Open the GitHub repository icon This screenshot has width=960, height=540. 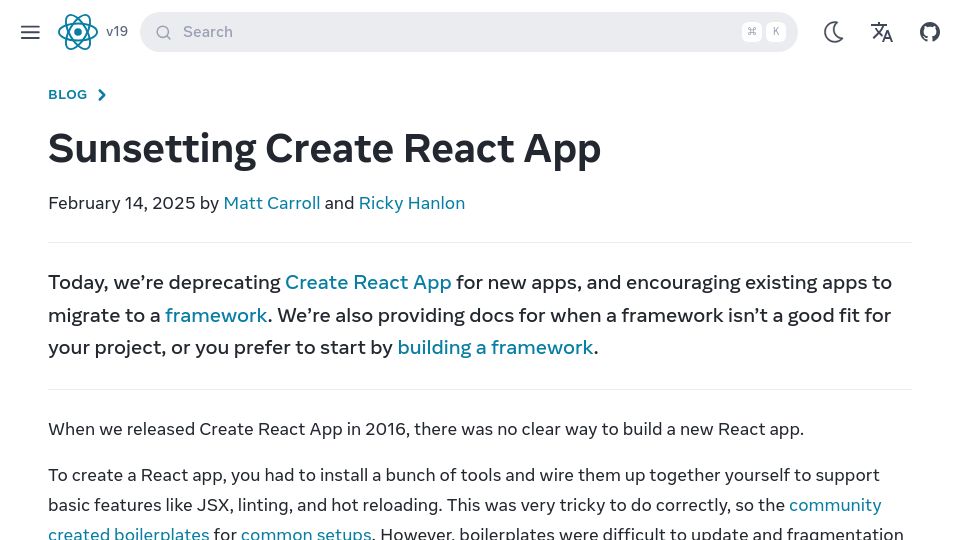tap(929, 32)
